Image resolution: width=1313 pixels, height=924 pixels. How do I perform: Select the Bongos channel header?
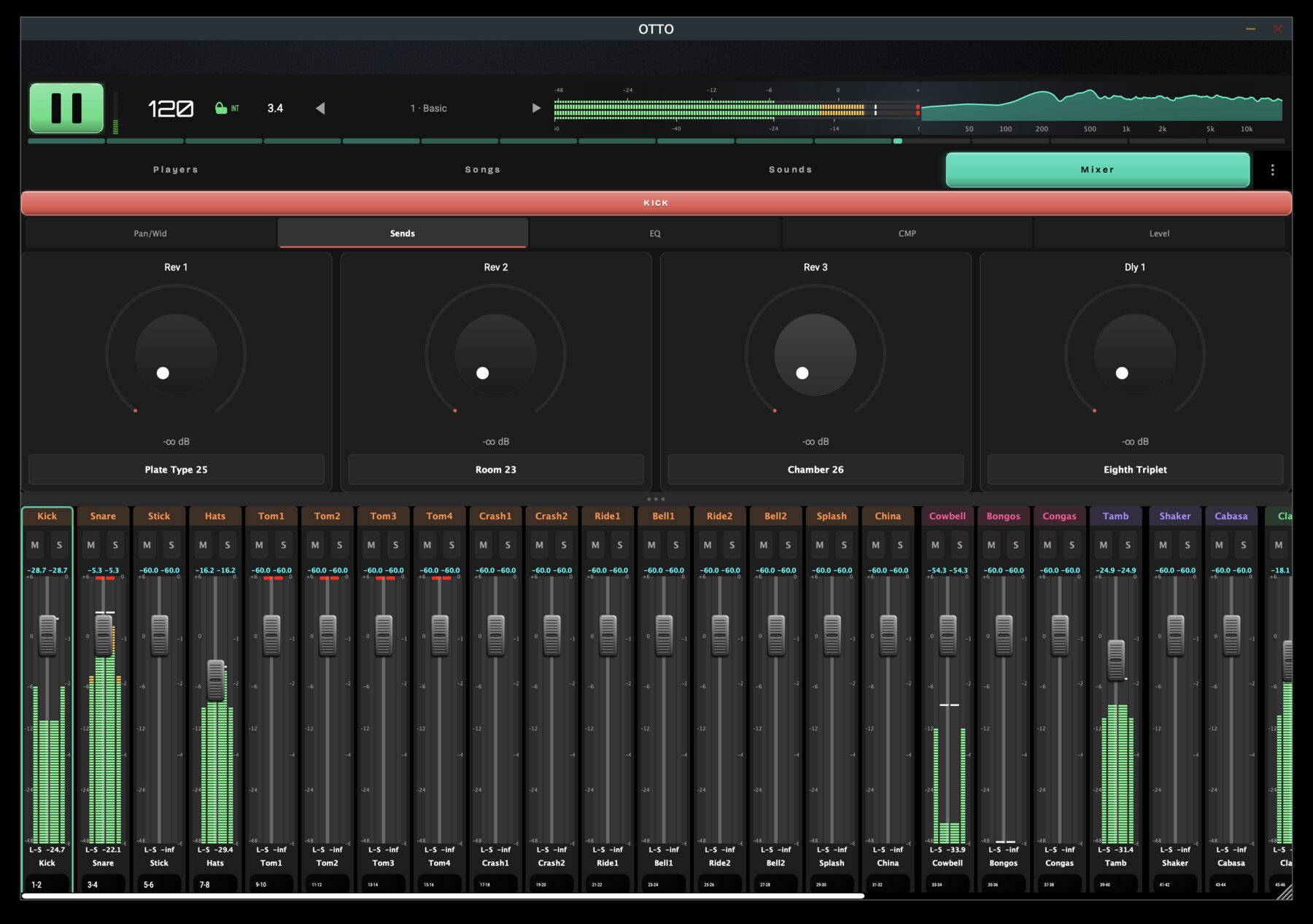tap(1004, 516)
